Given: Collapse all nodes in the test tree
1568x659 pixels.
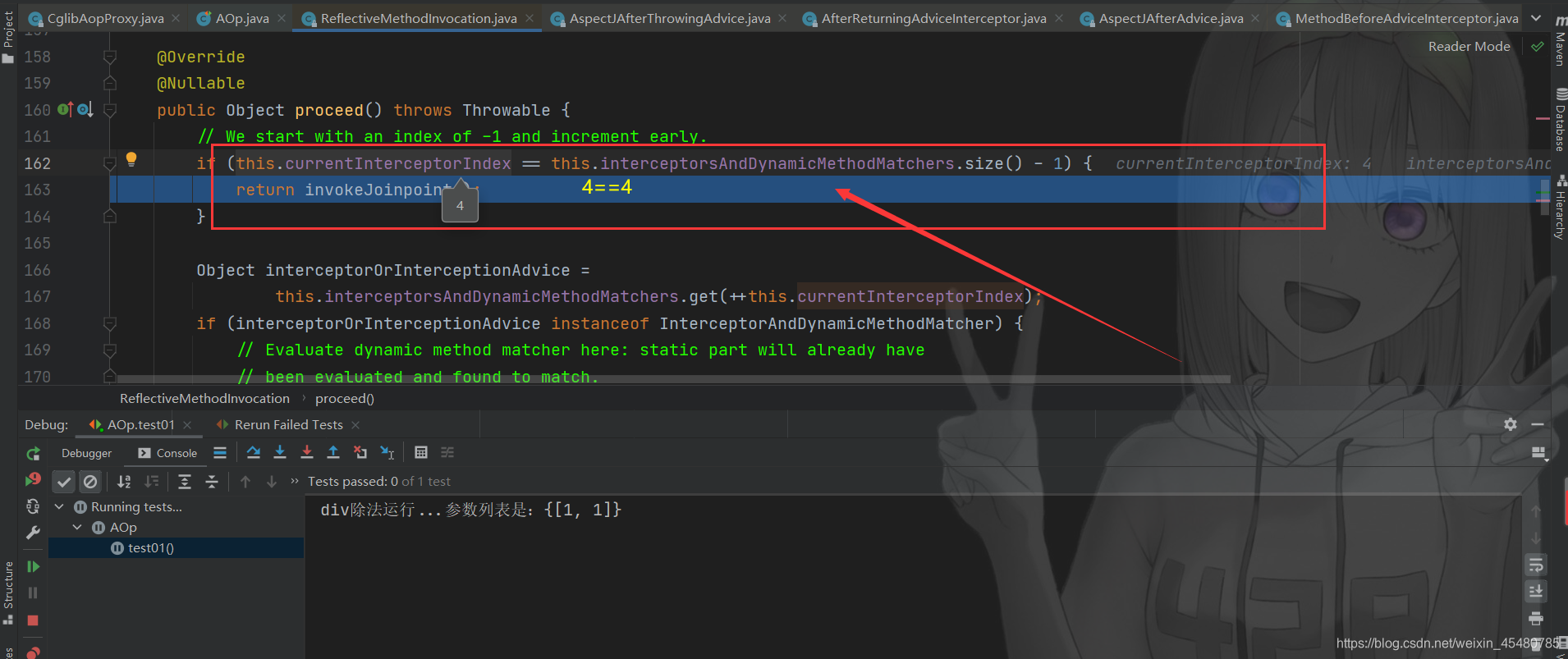Looking at the screenshot, I should pos(212,482).
